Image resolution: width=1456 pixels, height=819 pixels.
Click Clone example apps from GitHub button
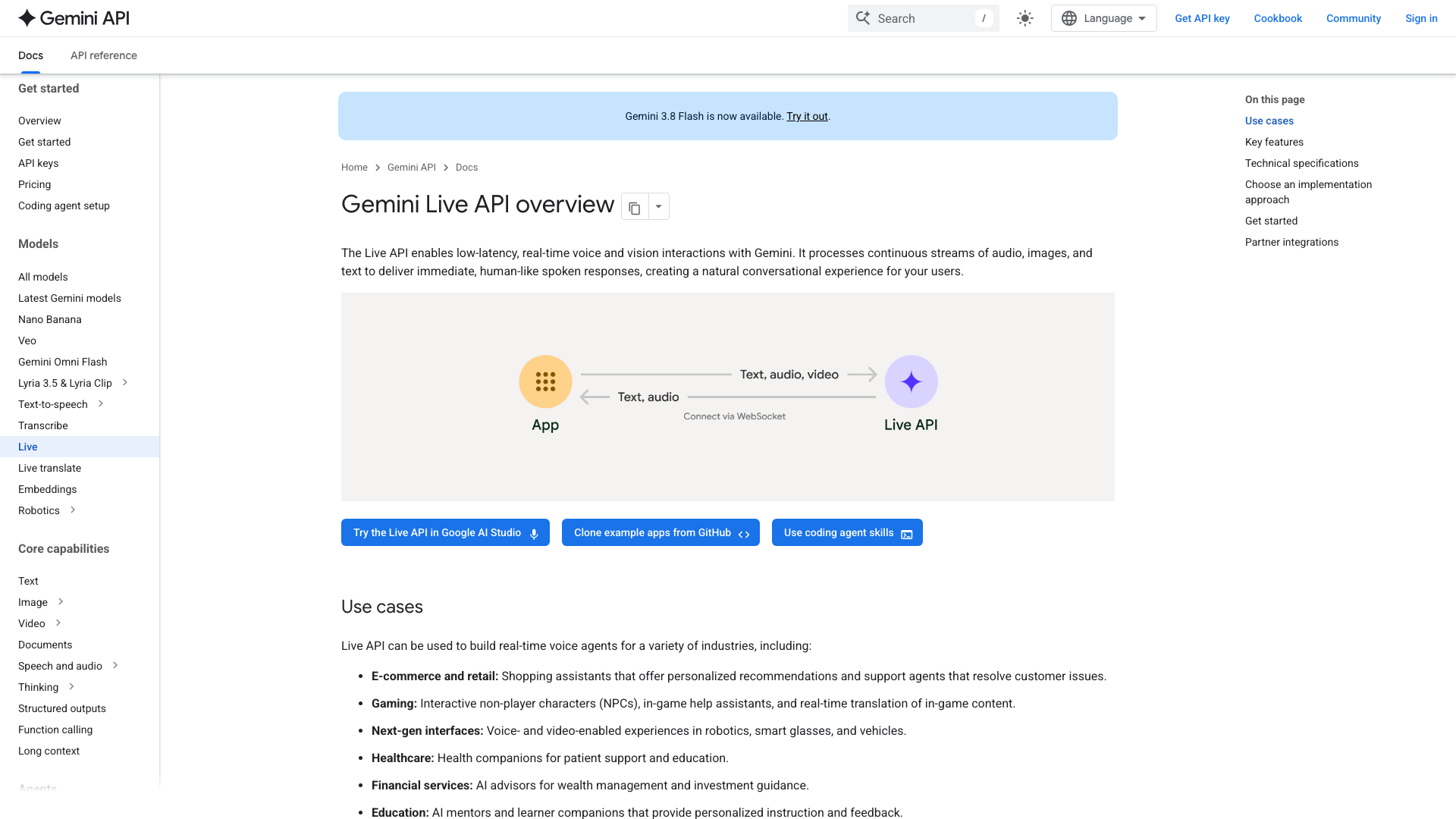(x=661, y=532)
